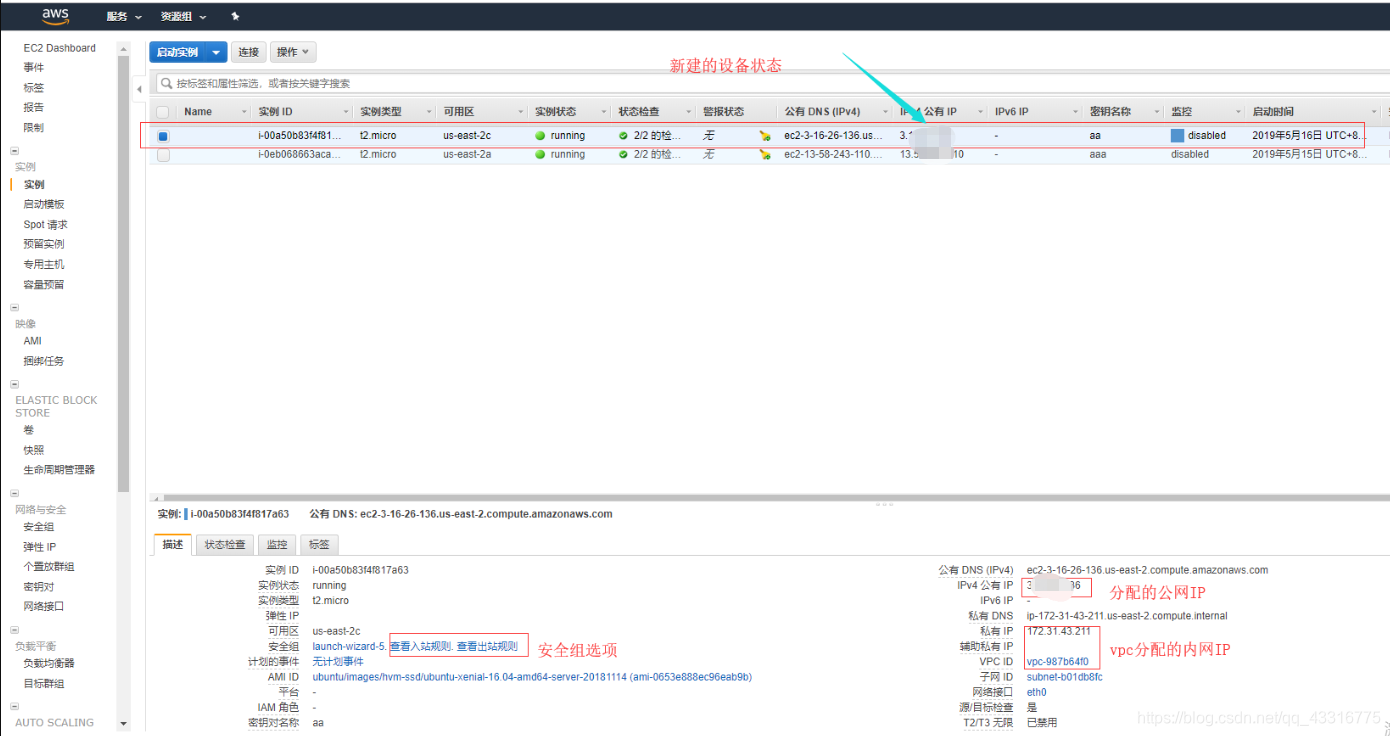The image size is (1390, 736).
Task: Switch to the 描述 tab
Action: [x=173, y=545]
